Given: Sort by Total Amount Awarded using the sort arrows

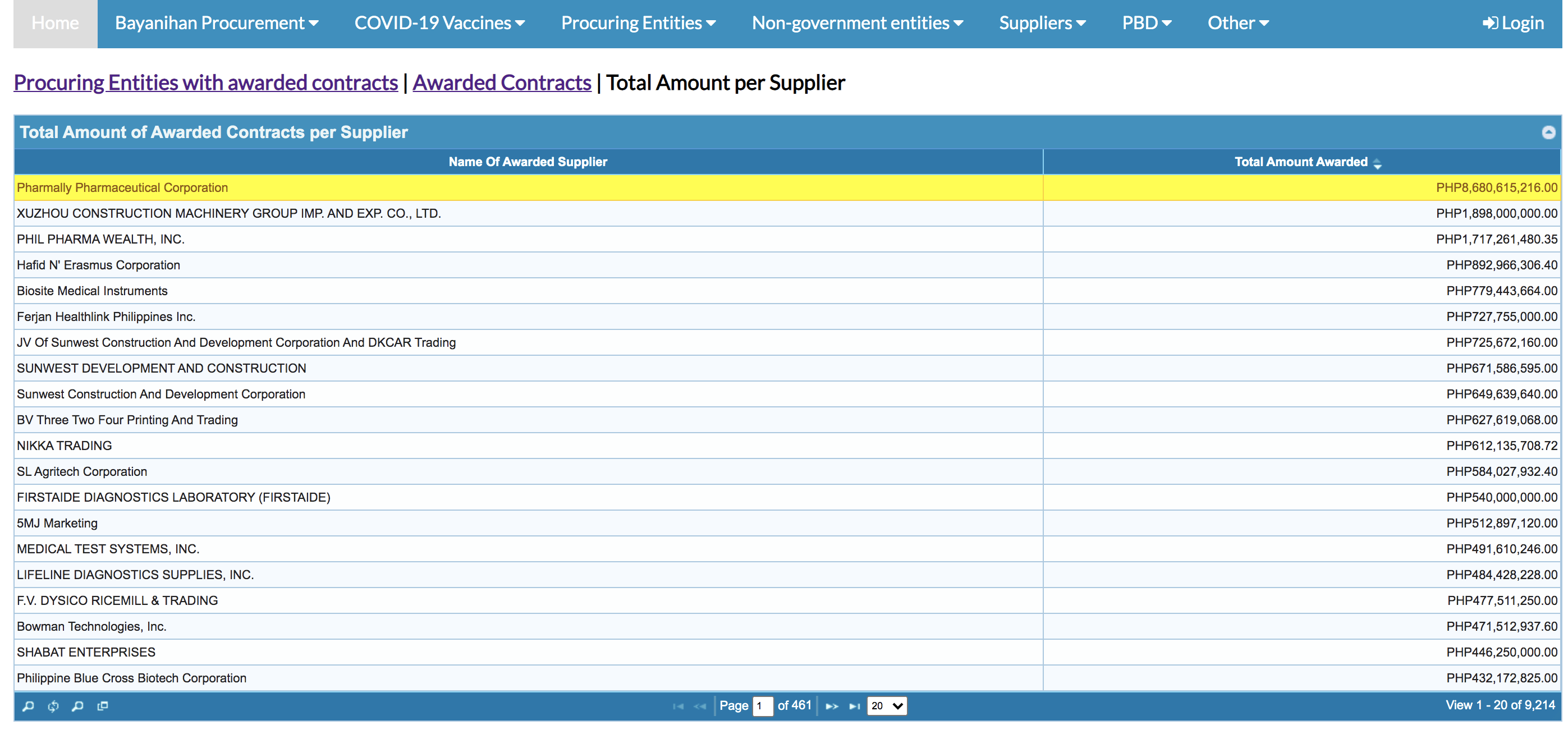Looking at the screenshot, I should (1378, 163).
